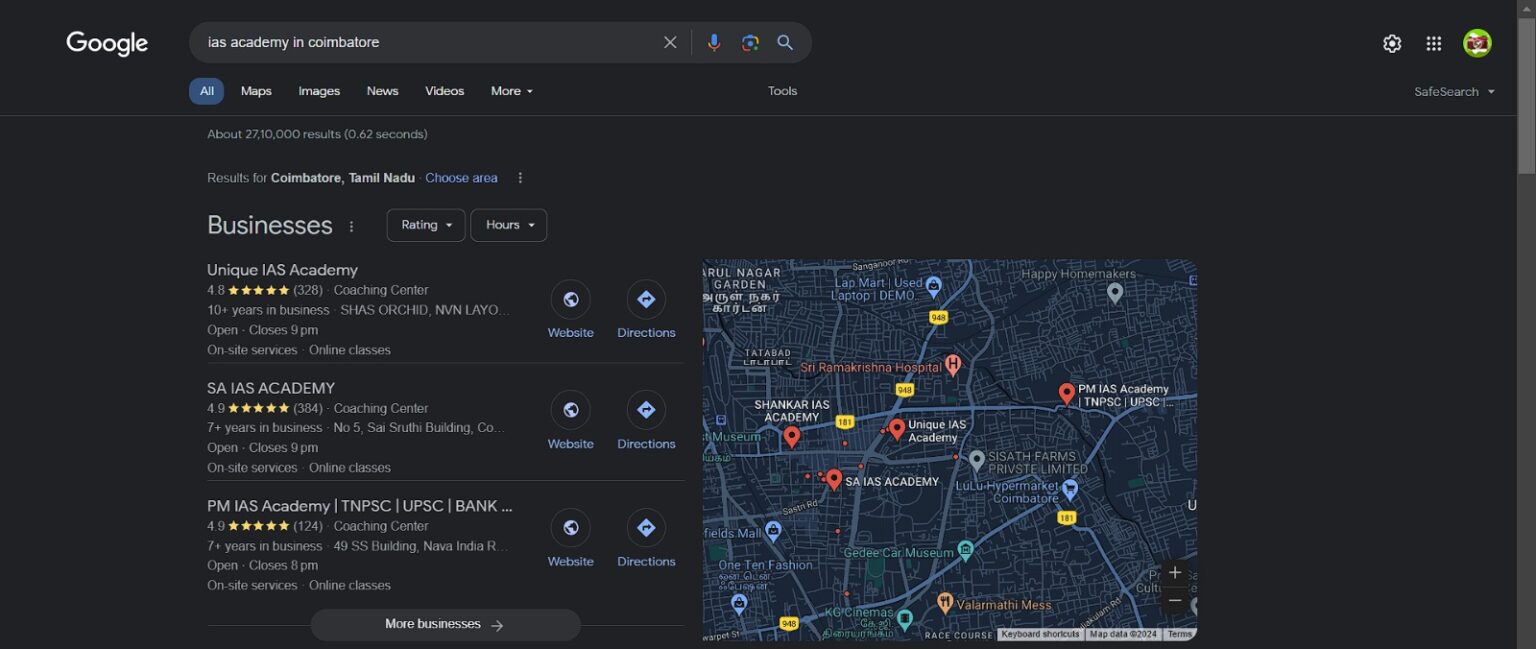Click Gedee Car Museum map marker
This screenshot has width=1536, height=649.
[x=965, y=549]
